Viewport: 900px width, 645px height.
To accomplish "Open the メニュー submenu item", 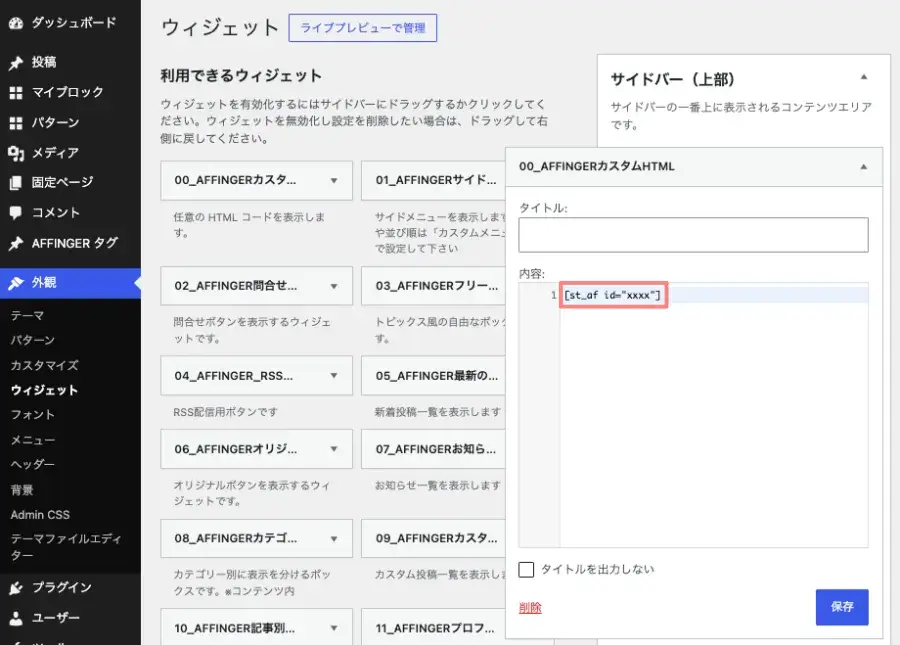I will point(33,440).
